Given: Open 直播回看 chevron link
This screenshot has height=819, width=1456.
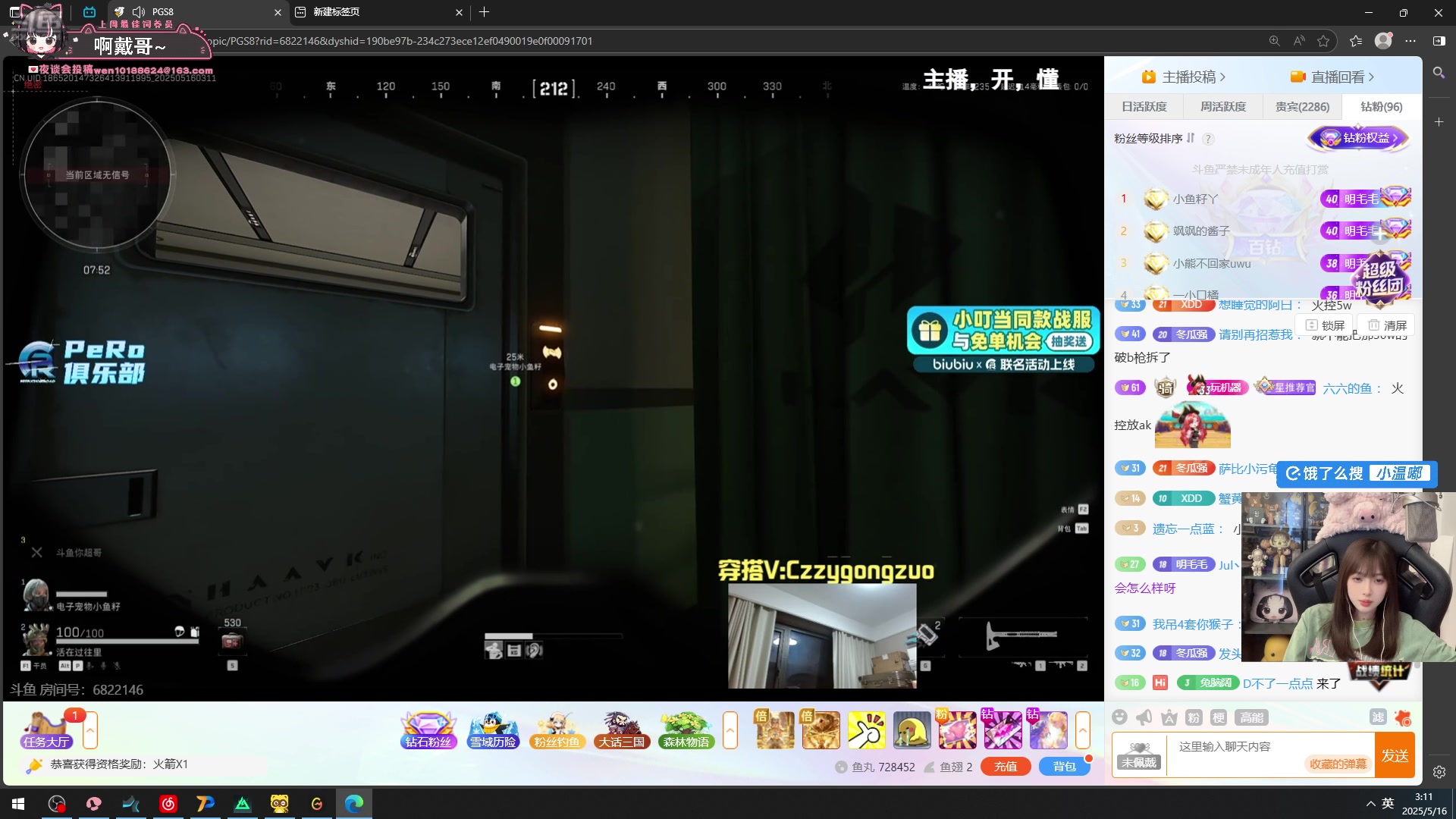Looking at the screenshot, I should coord(1332,77).
